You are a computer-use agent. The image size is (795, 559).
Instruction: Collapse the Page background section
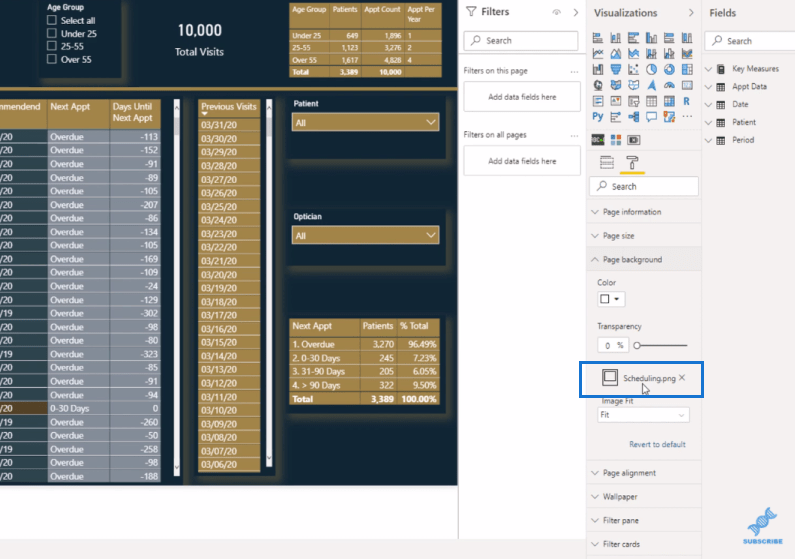click(643, 259)
